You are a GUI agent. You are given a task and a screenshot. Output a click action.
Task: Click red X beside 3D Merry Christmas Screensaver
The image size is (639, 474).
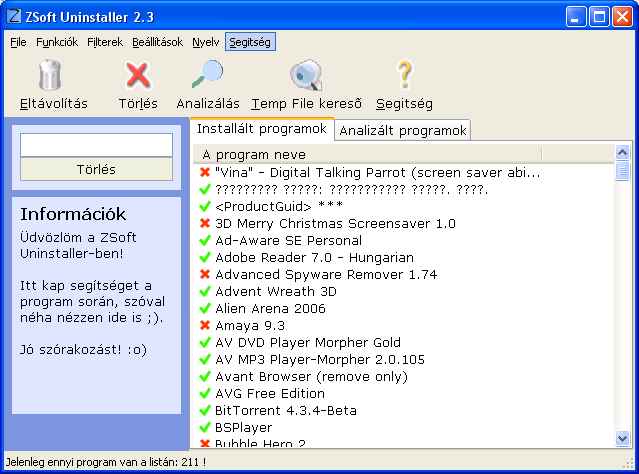click(x=205, y=223)
